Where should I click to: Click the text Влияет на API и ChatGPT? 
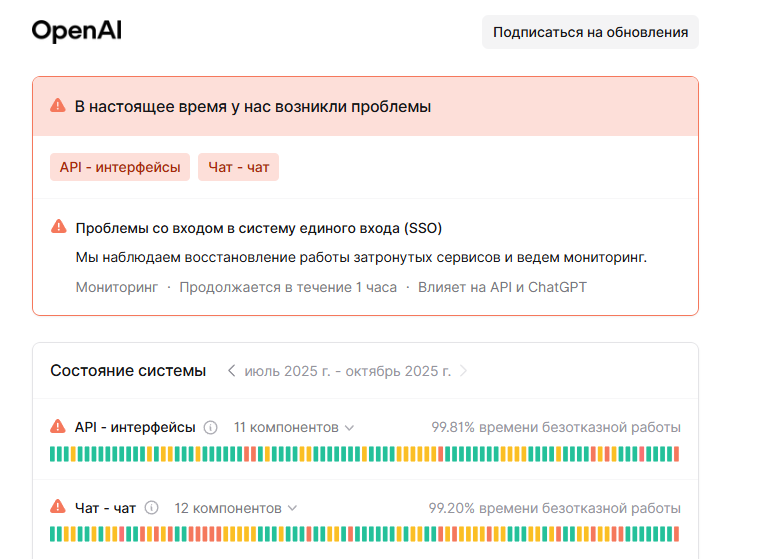502,287
